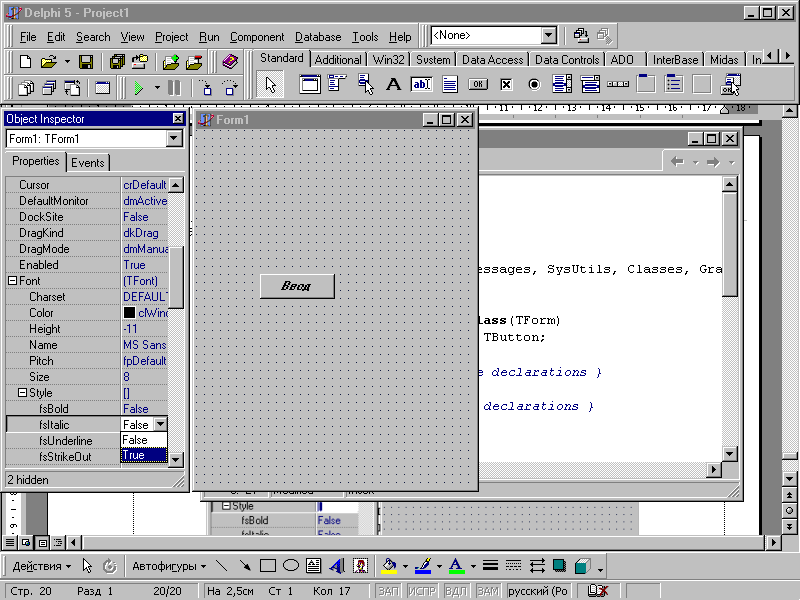Click the View Form icon
800x600 pixels.
[49, 88]
